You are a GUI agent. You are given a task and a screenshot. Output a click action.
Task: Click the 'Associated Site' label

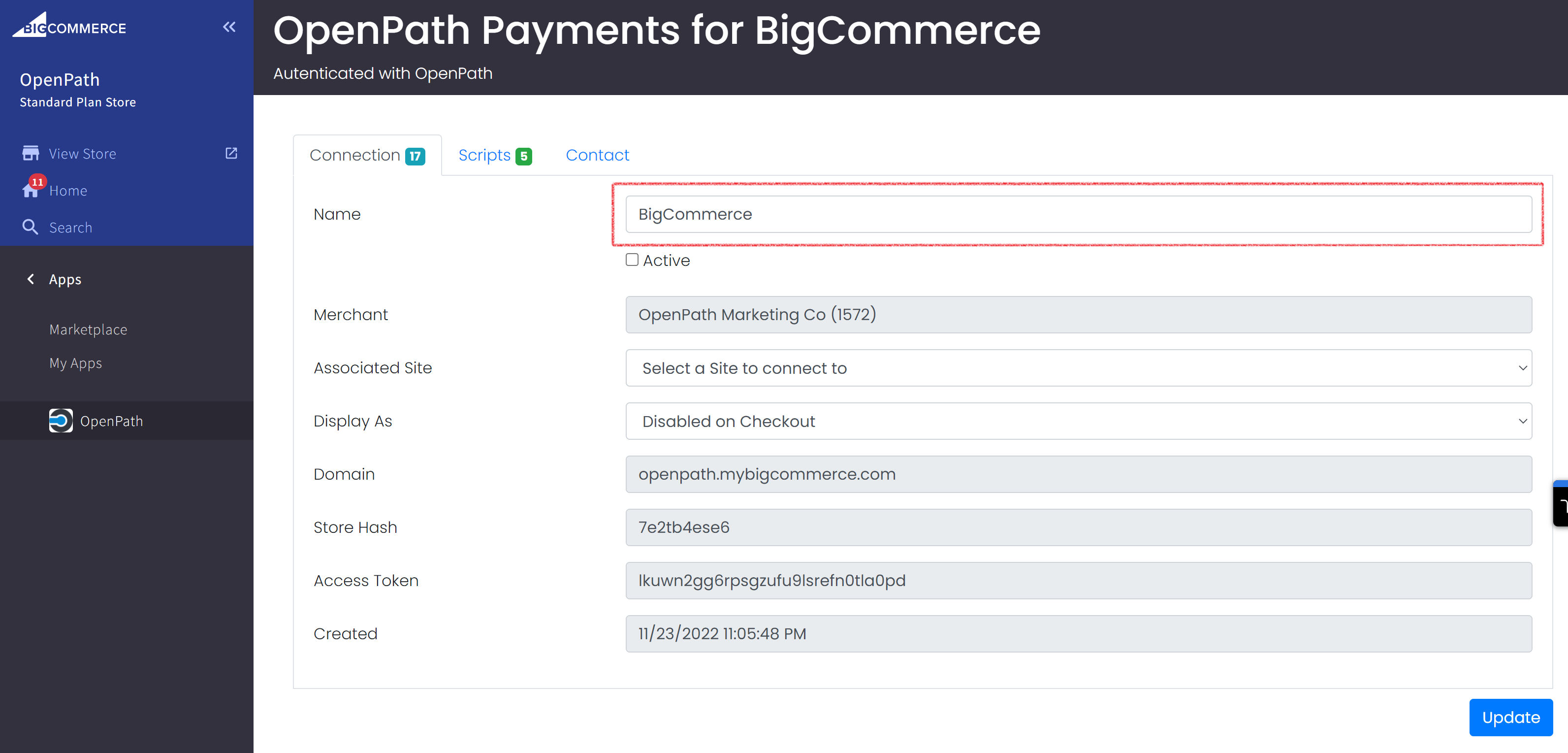(x=373, y=368)
